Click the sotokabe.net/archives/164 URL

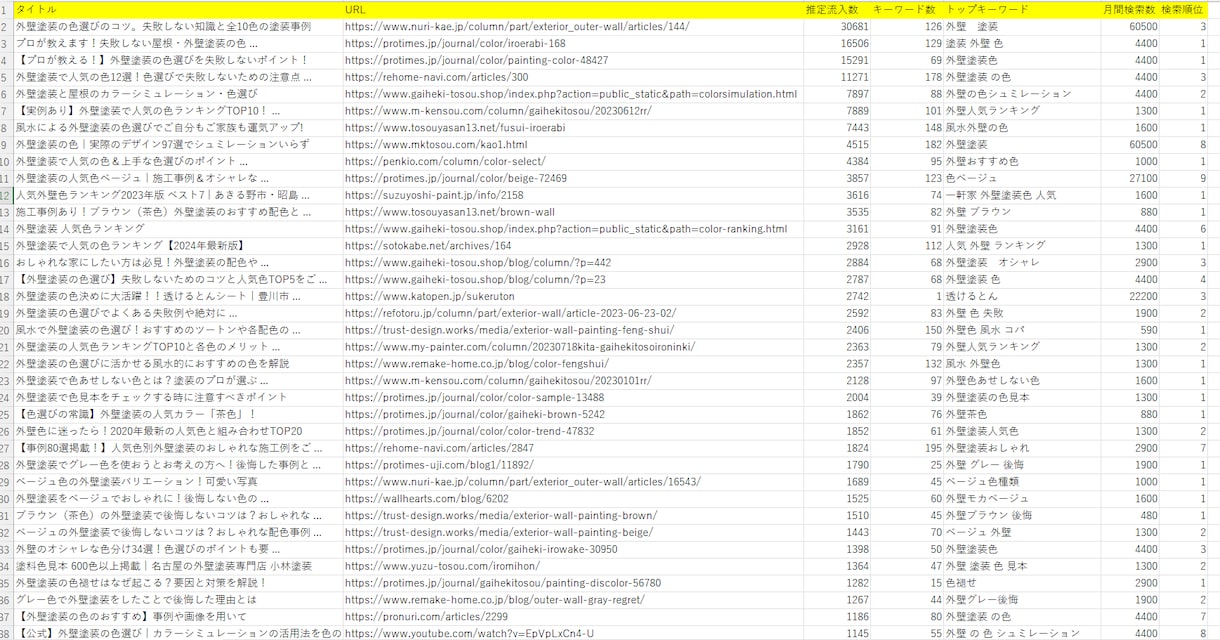point(428,246)
